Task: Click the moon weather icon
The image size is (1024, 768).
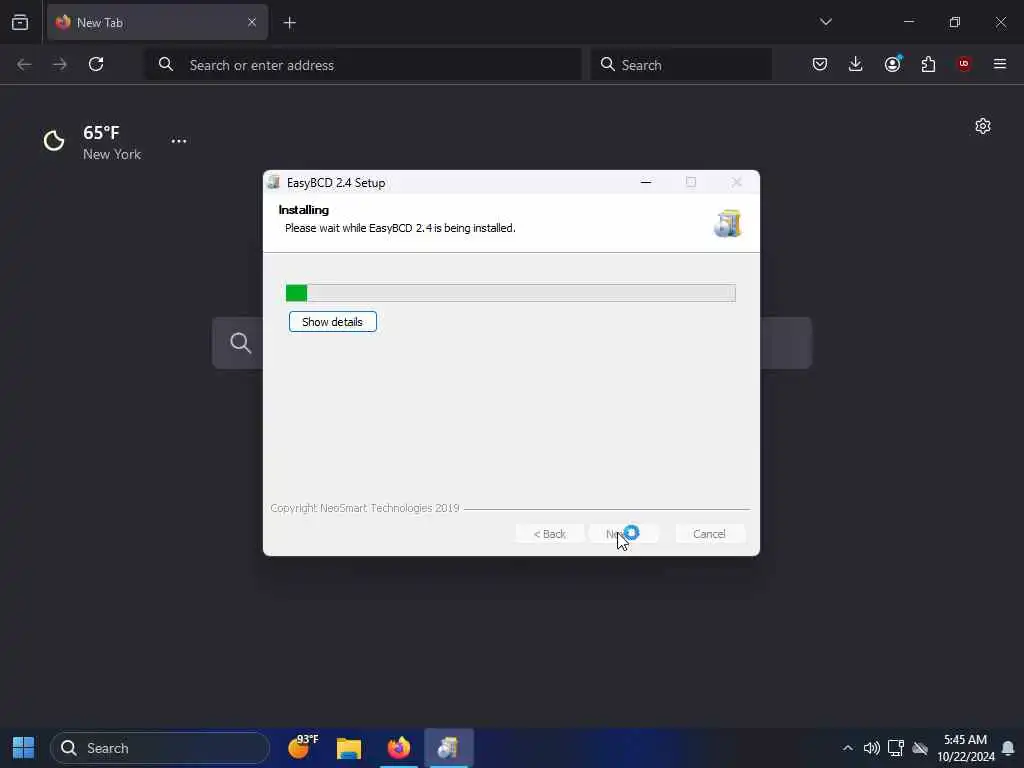Action: coord(54,140)
